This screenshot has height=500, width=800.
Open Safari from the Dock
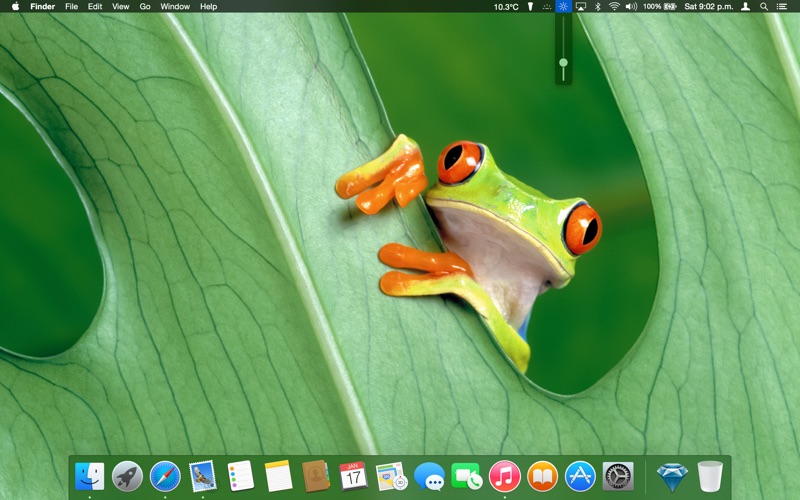[165, 476]
